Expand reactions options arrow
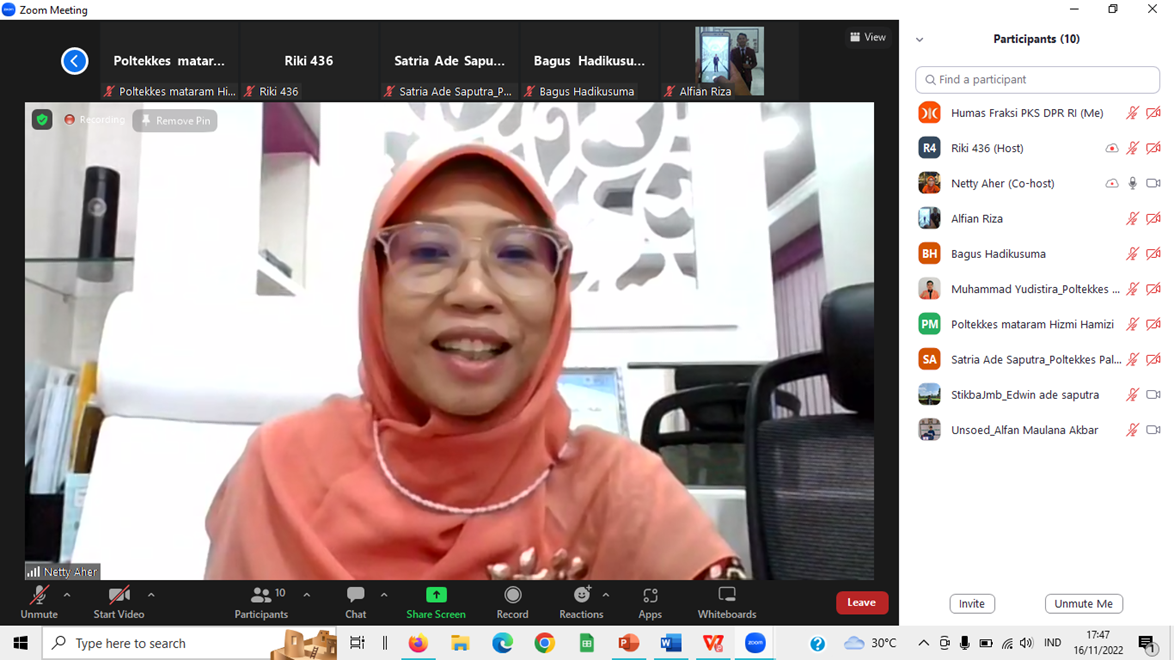Viewport: 1174px width, 660px height. coord(606,595)
